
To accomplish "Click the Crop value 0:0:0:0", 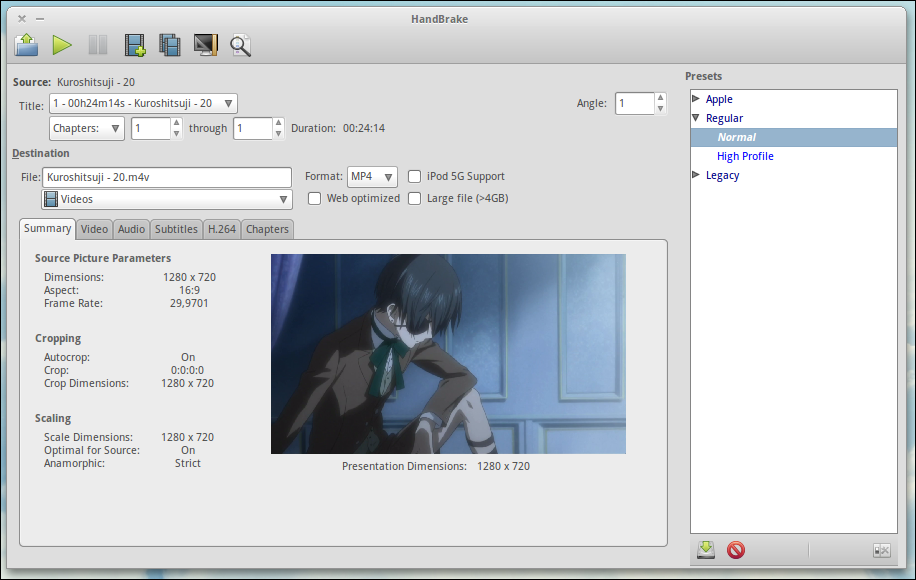I will 188,370.
